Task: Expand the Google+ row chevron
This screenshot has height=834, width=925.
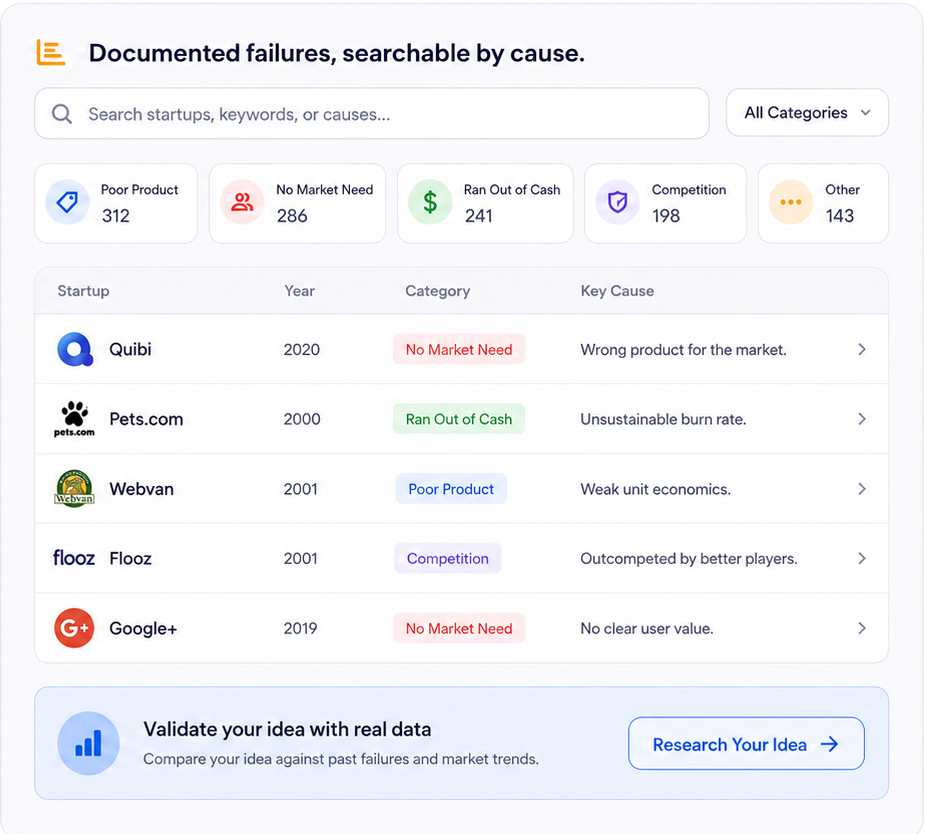Action: click(862, 628)
